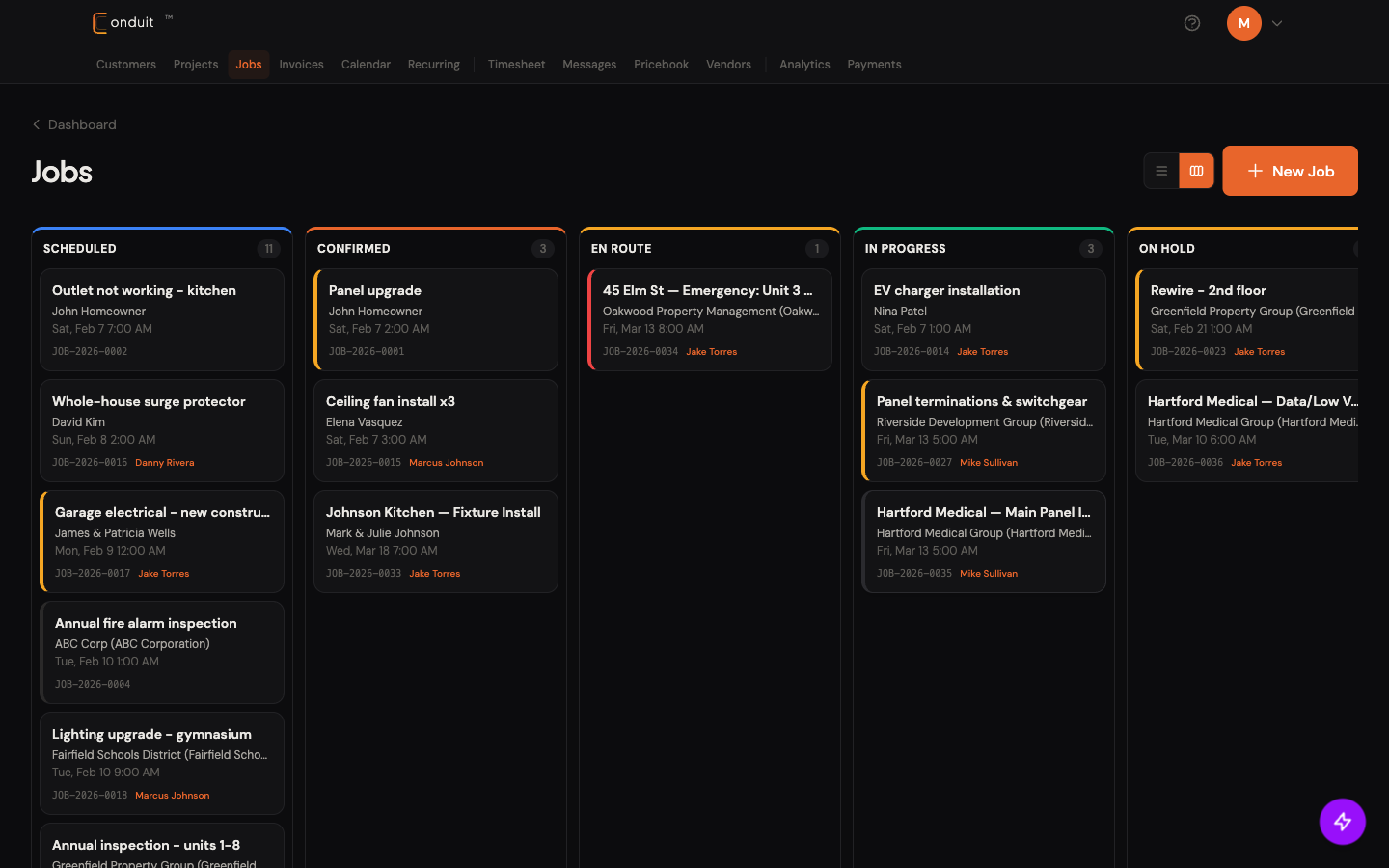Open the Customers tab
The height and width of the screenshot is (868, 1389).
coord(126,65)
